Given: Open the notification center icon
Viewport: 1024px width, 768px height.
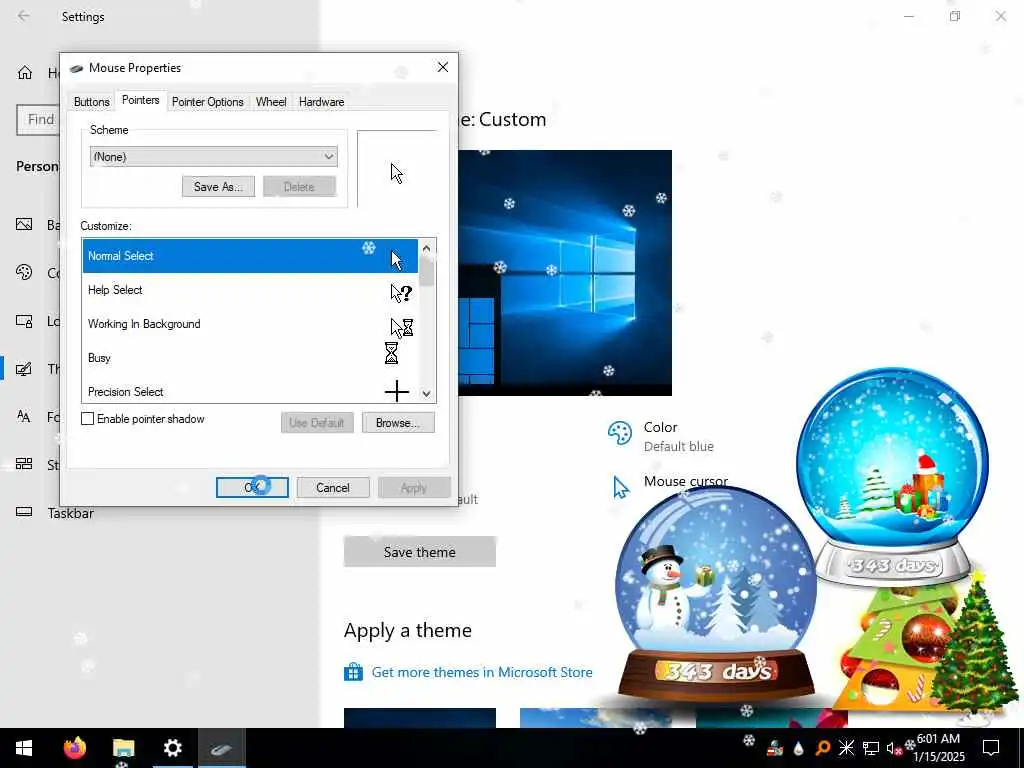Looking at the screenshot, I should 991,748.
